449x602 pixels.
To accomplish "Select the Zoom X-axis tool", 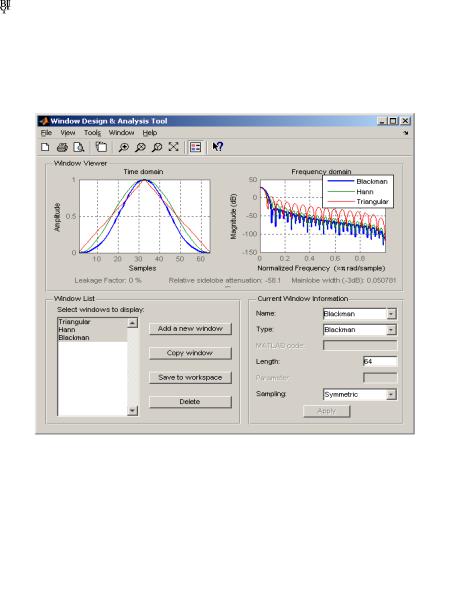I will click(140, 147).
